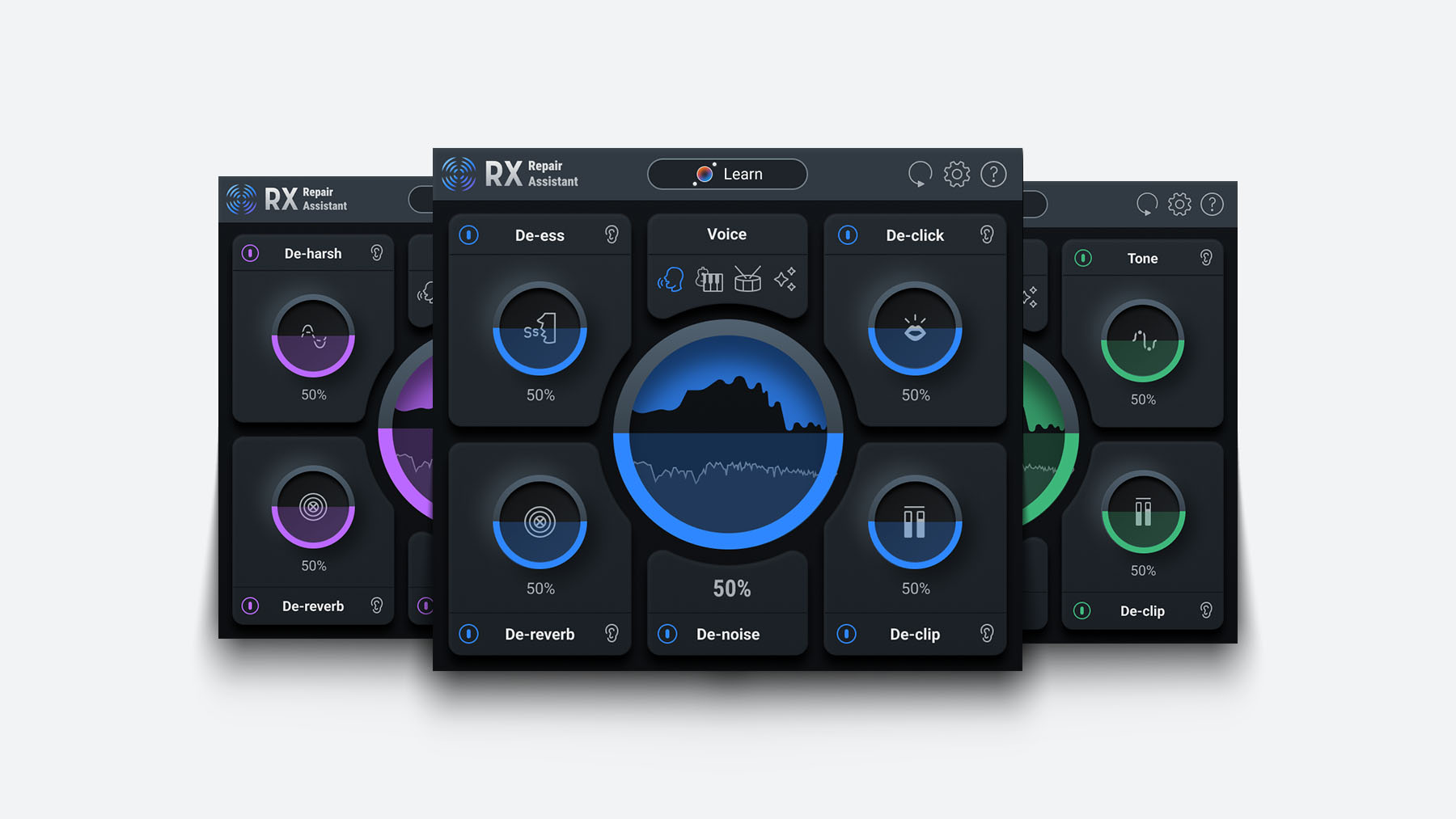The height and width of the screenshot is (819, 1456).
Task: Click the ear icon next to De-click
Action: click(986, 234)
